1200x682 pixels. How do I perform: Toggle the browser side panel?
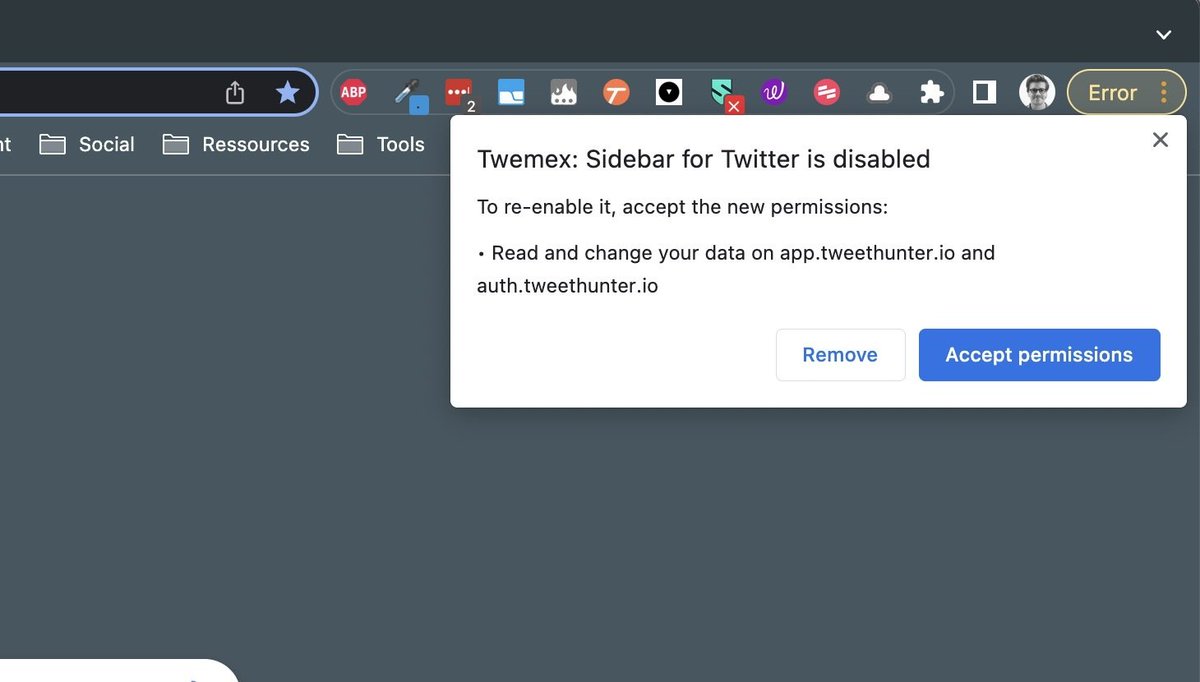pyautogui.click(x=985, y=93)
